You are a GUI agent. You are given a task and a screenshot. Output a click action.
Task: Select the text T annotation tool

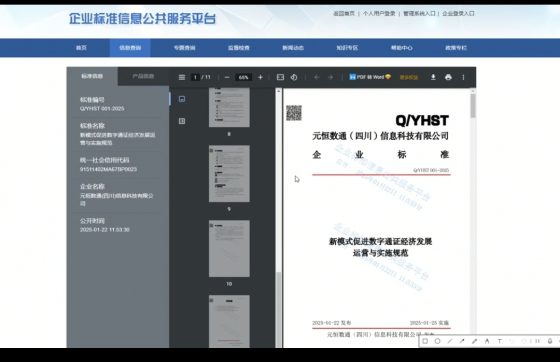(500, 341)
